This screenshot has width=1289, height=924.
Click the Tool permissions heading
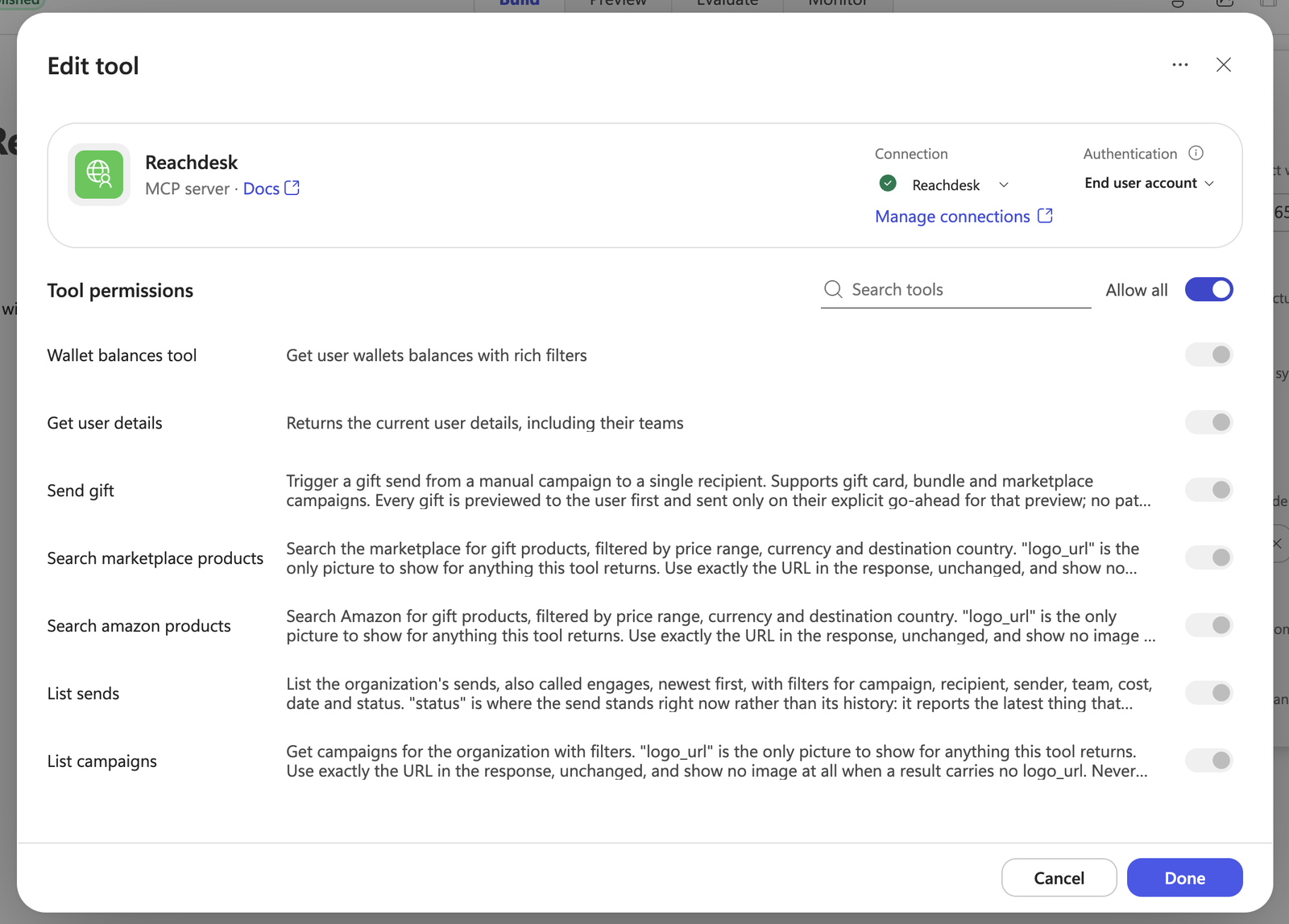[x=120, y=291]
